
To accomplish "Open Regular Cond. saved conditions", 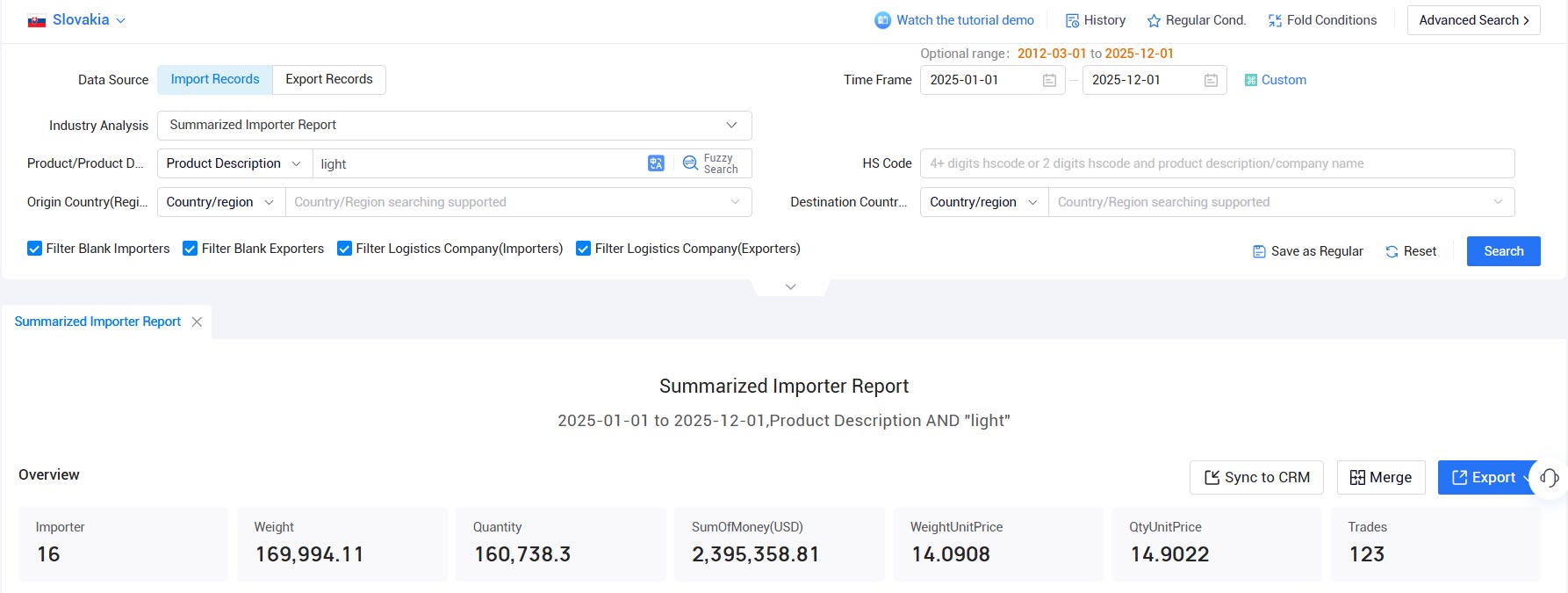I will pos(1205,20).
